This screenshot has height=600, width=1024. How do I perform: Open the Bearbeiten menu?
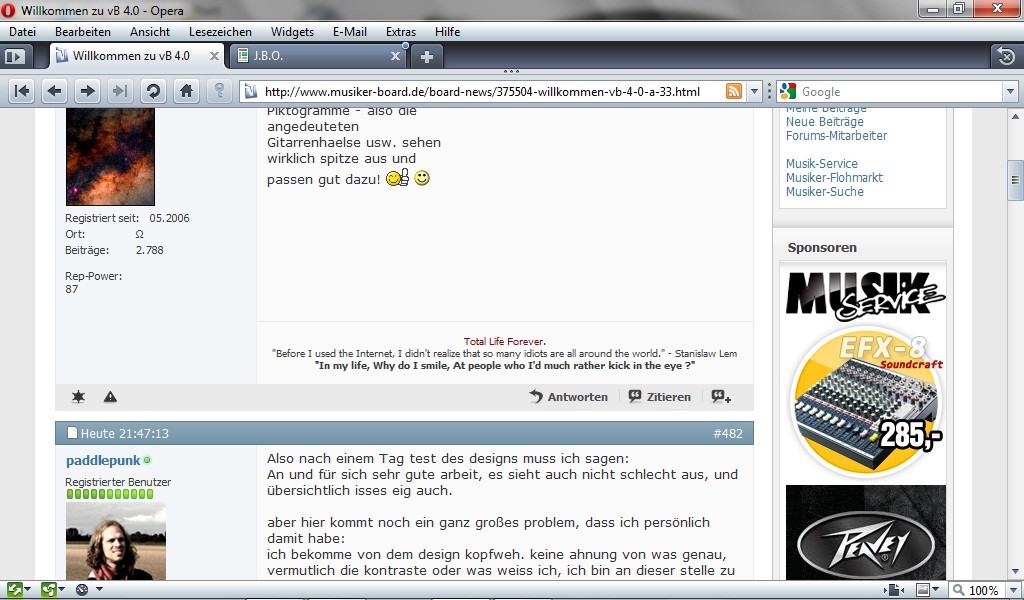click(x=83, y=31)
